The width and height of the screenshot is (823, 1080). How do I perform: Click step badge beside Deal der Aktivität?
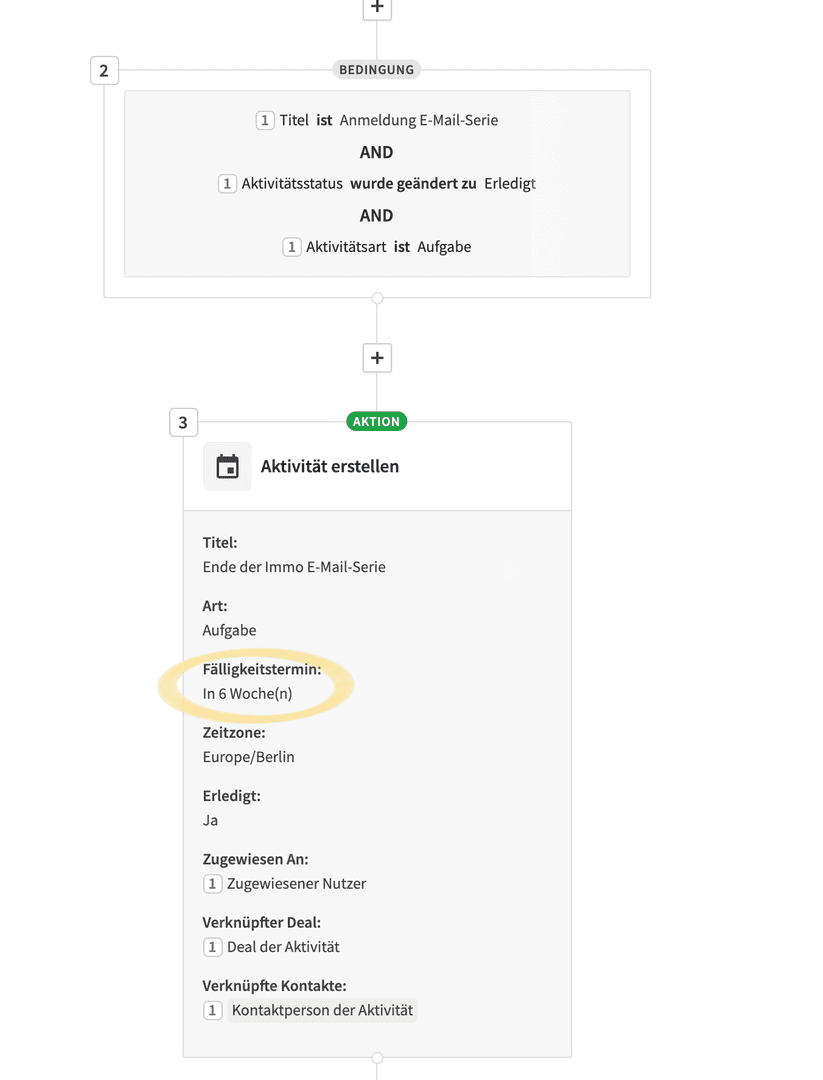212,947
